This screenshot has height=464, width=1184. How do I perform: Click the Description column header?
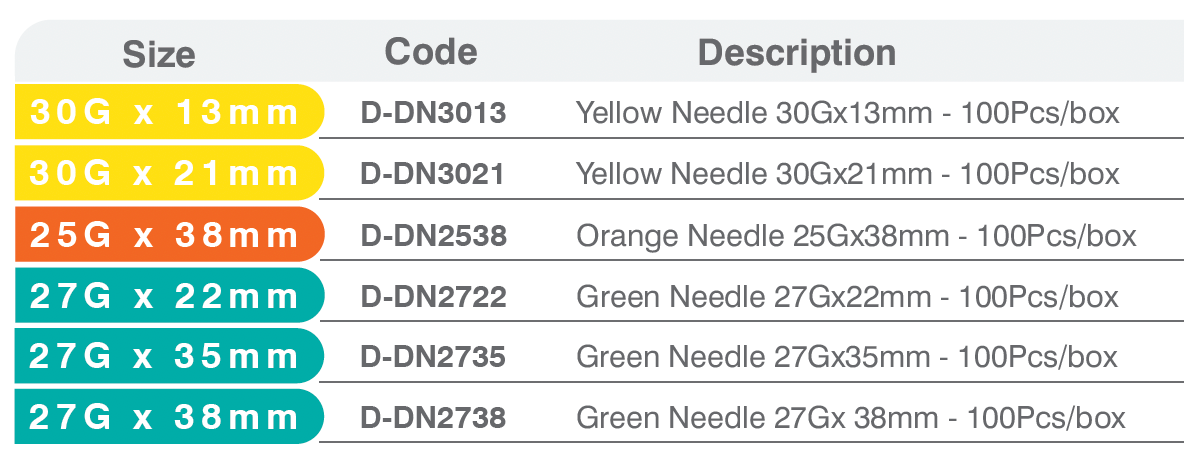(796, 52)
